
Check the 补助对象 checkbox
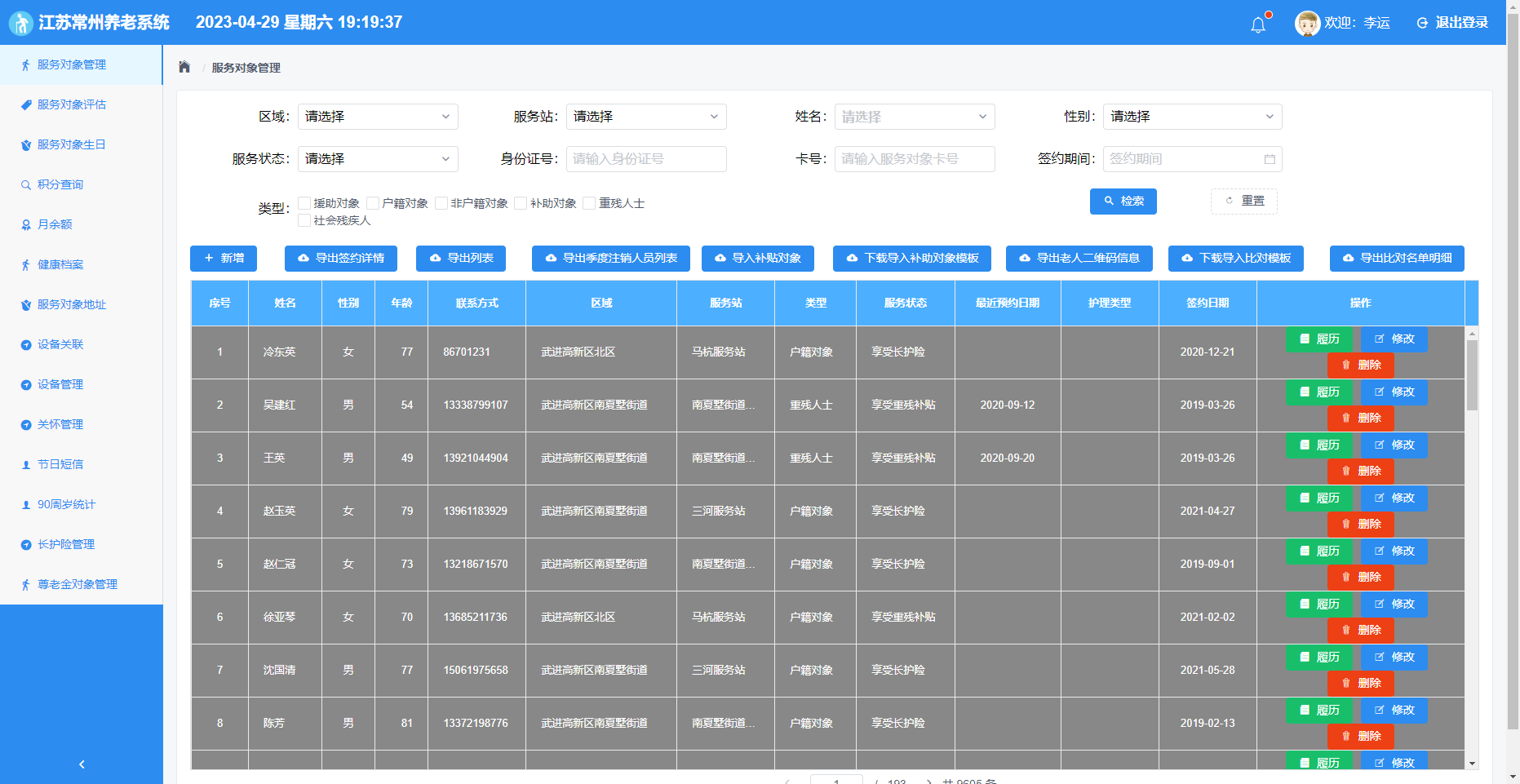(521, 203)
